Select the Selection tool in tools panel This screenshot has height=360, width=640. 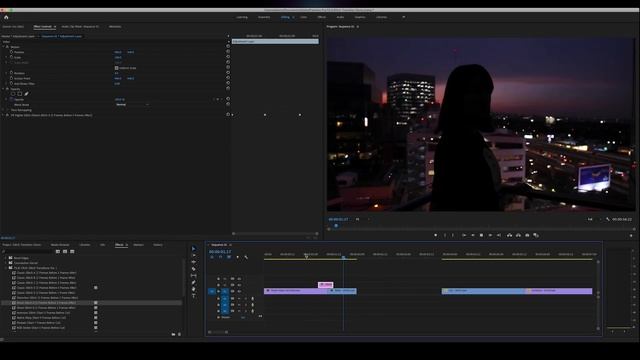pos(193,249)
